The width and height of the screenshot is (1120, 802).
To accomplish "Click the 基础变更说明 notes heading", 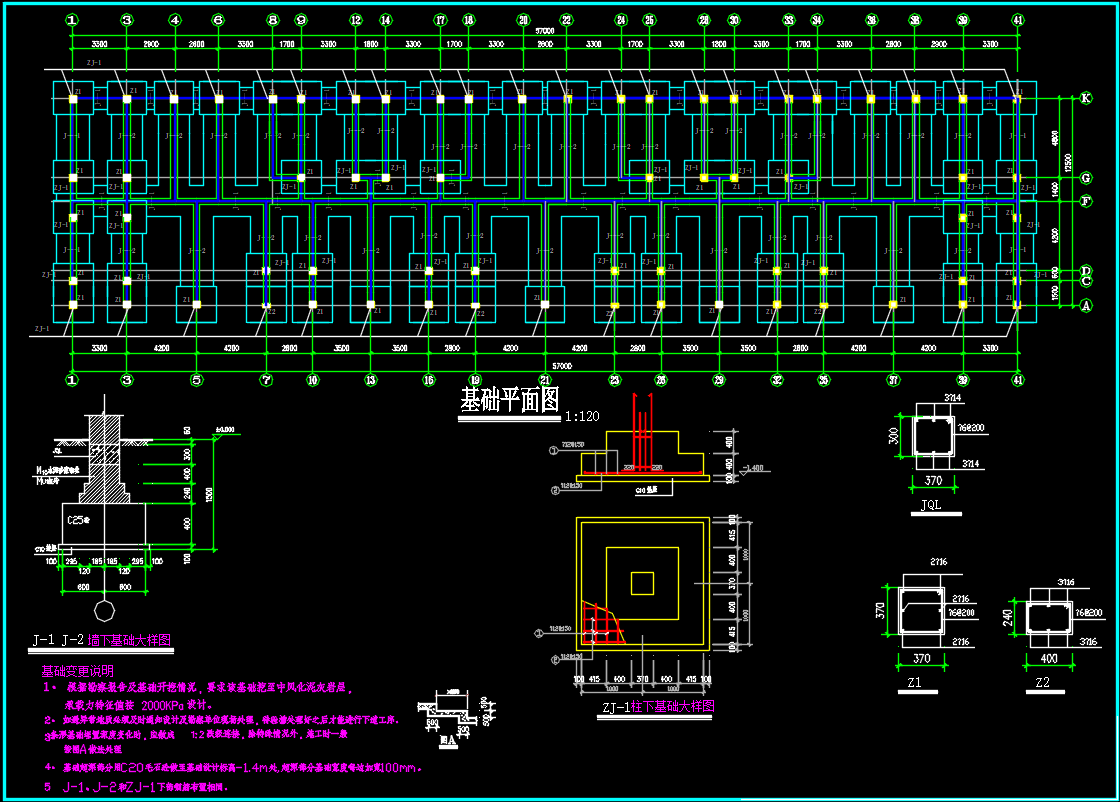I will pos(77,671).
